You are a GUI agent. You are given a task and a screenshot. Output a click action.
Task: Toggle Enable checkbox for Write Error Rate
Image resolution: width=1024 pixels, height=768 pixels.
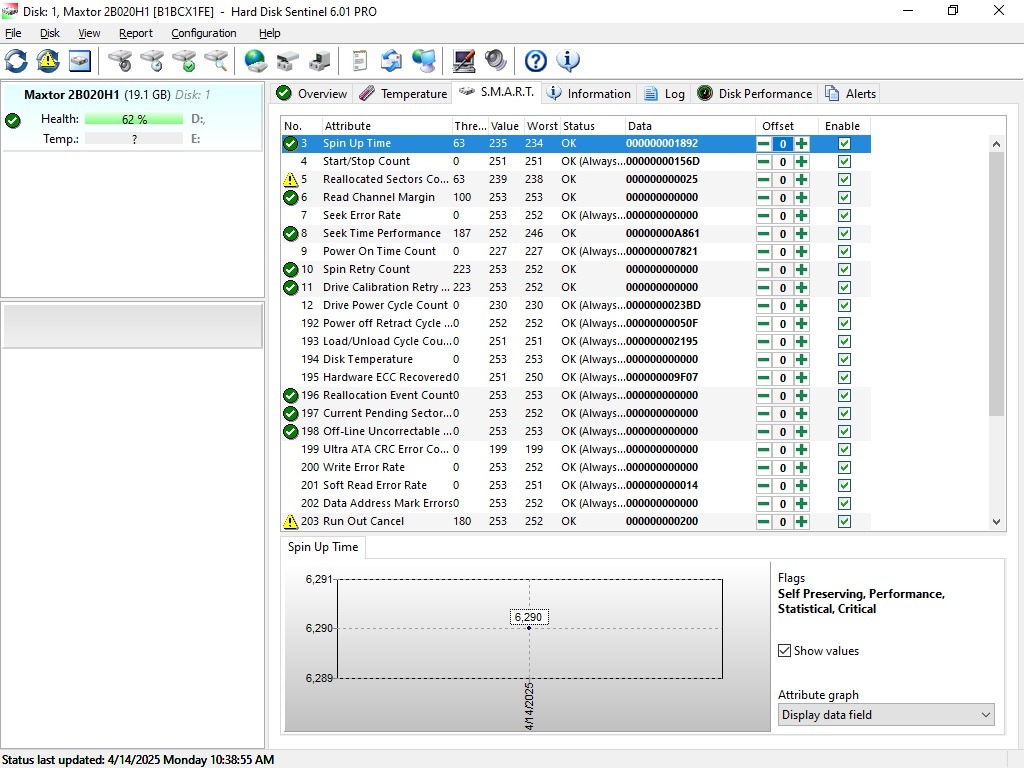pyautogui.click(x=844, y=468)
